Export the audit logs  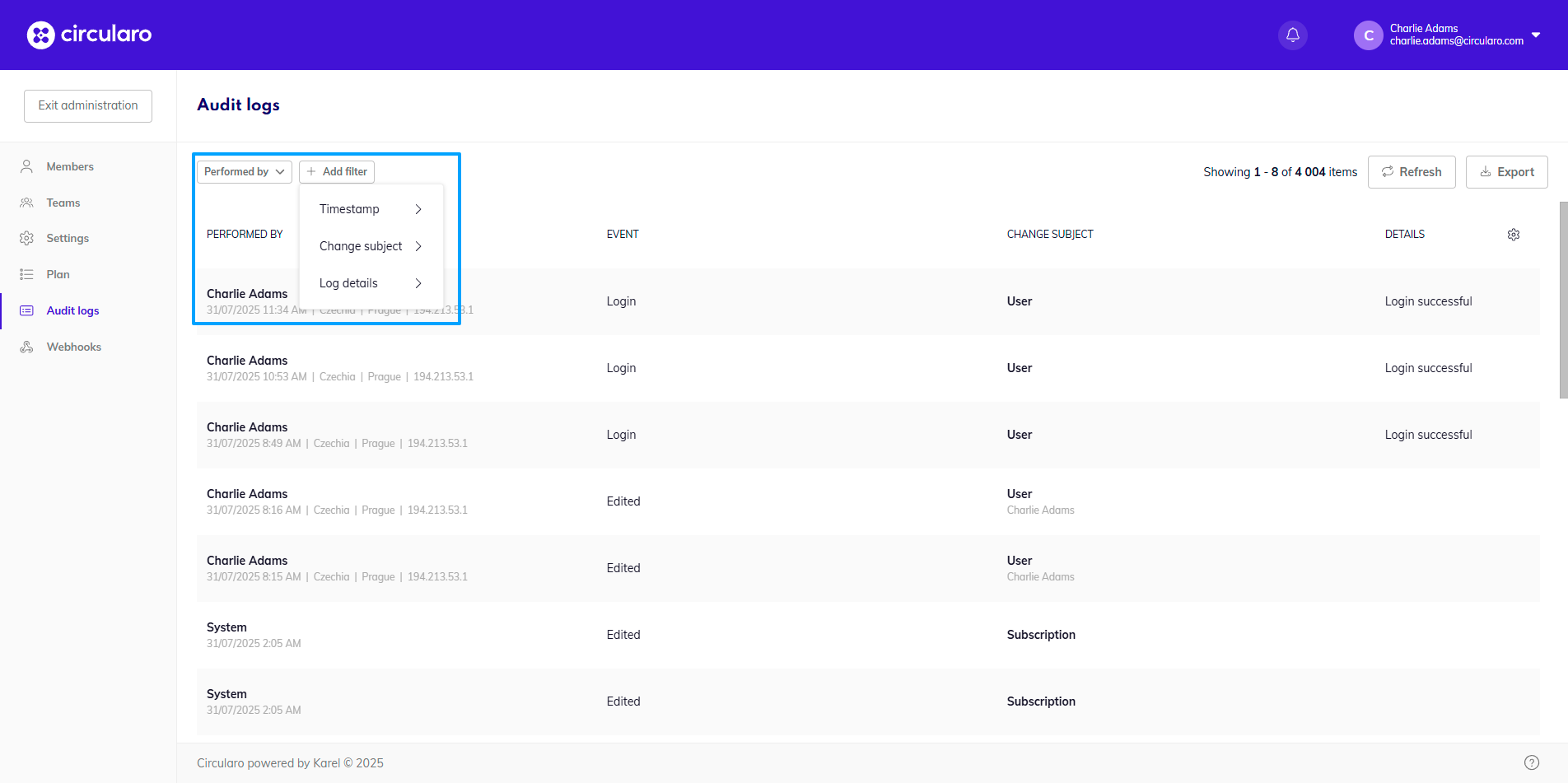[x=1506, y=172]
